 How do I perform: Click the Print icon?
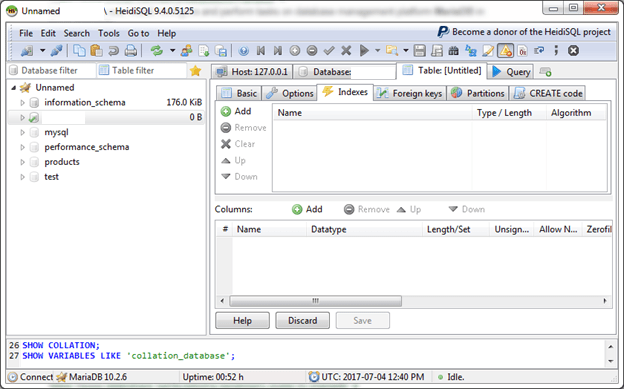click(131, 51)
